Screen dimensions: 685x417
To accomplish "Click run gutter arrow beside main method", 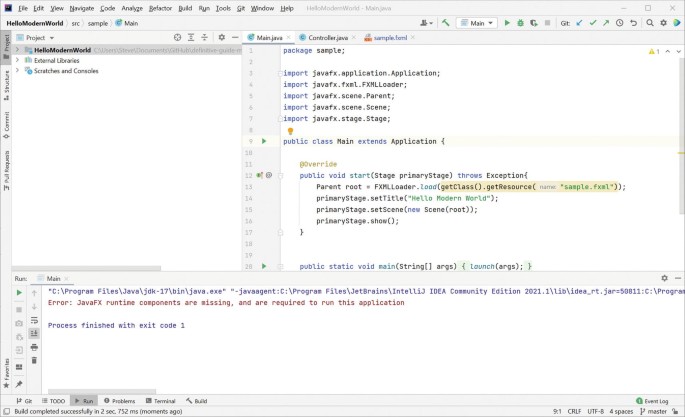I will (264, 266).
